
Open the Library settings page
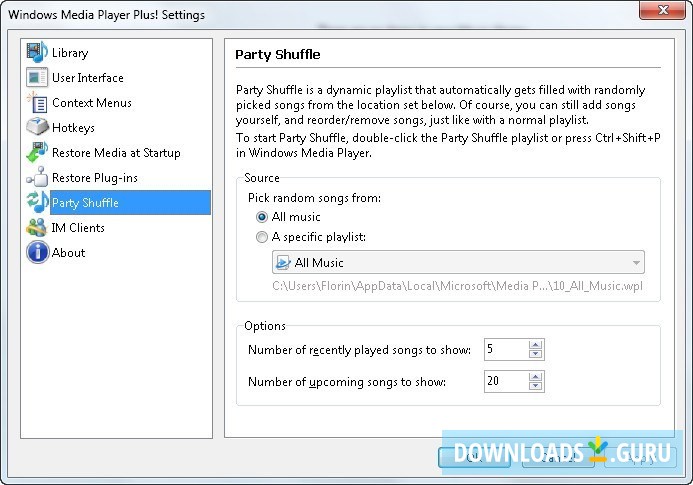pyautogui.click(x=70, y=53)
